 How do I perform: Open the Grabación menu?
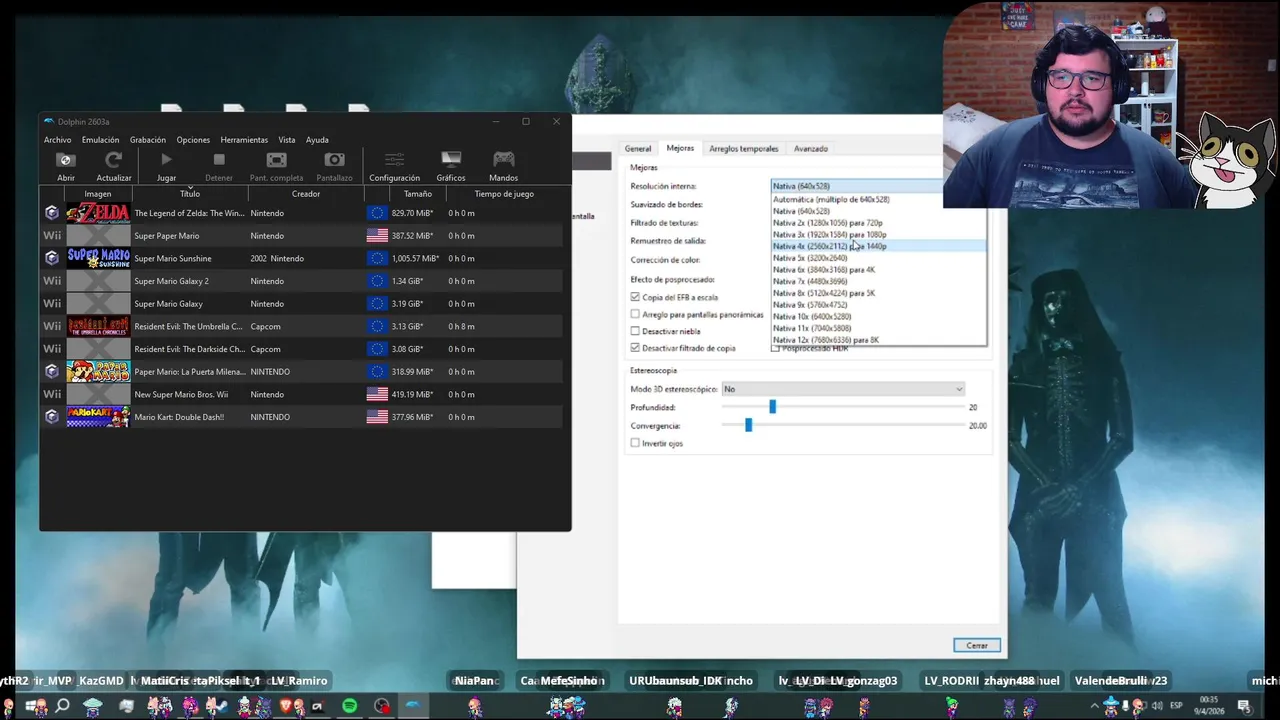pyautogui.click(x=148, y=140)
